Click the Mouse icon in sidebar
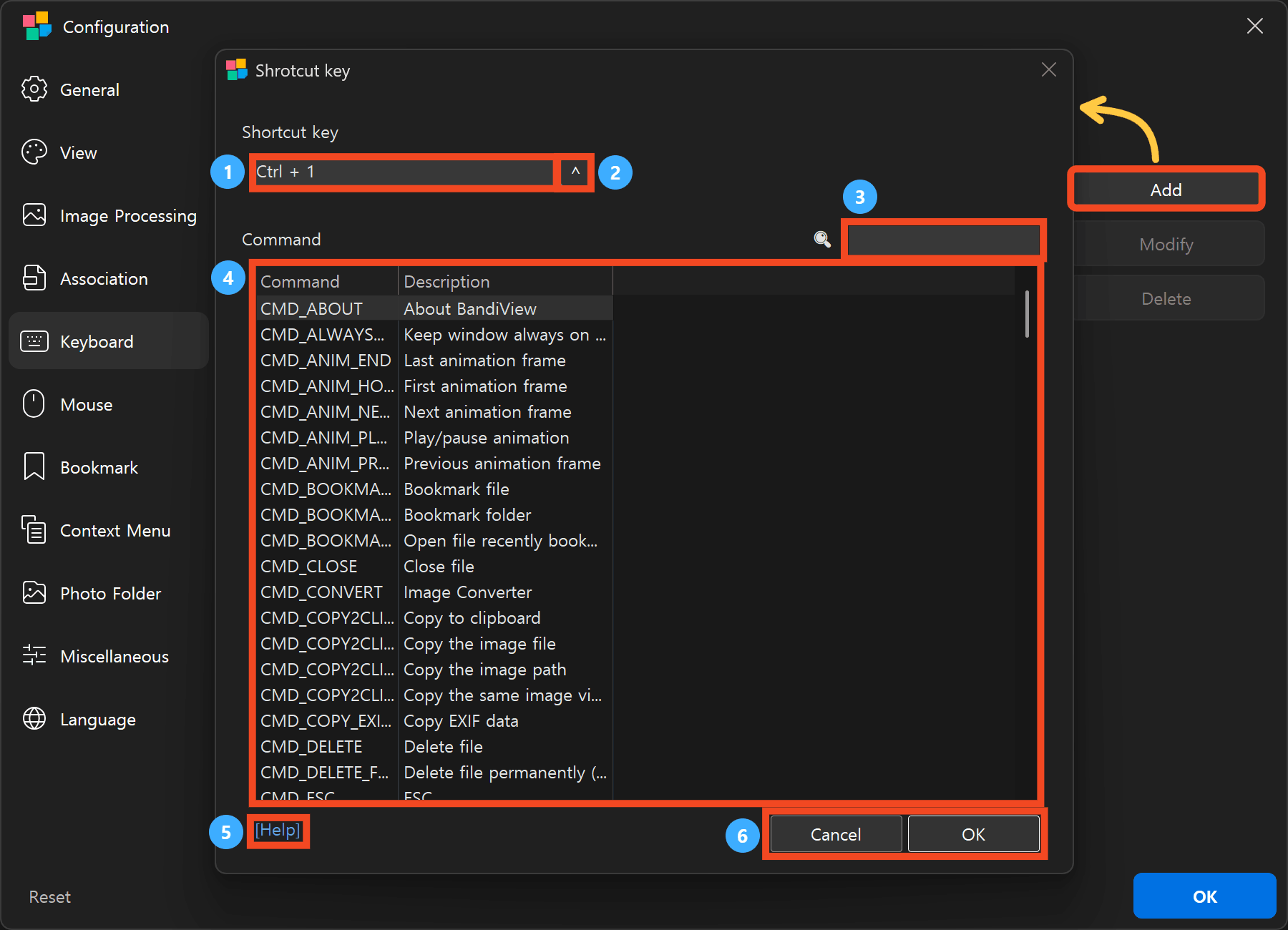Viewport: 1288px width, 930px height. tap(34, 404)
